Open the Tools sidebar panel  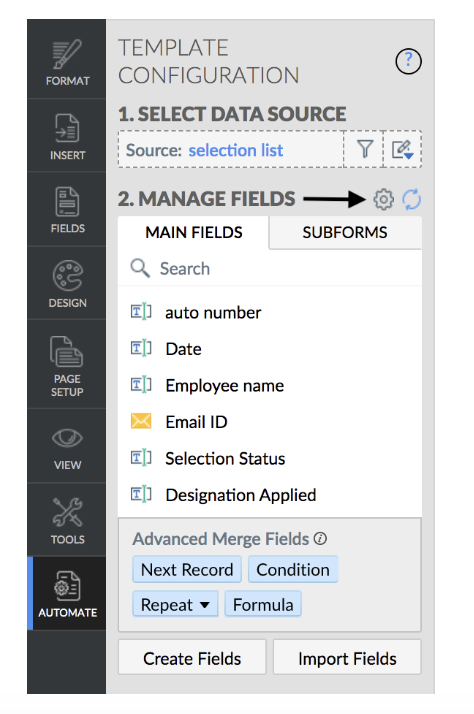coord(67,520)
